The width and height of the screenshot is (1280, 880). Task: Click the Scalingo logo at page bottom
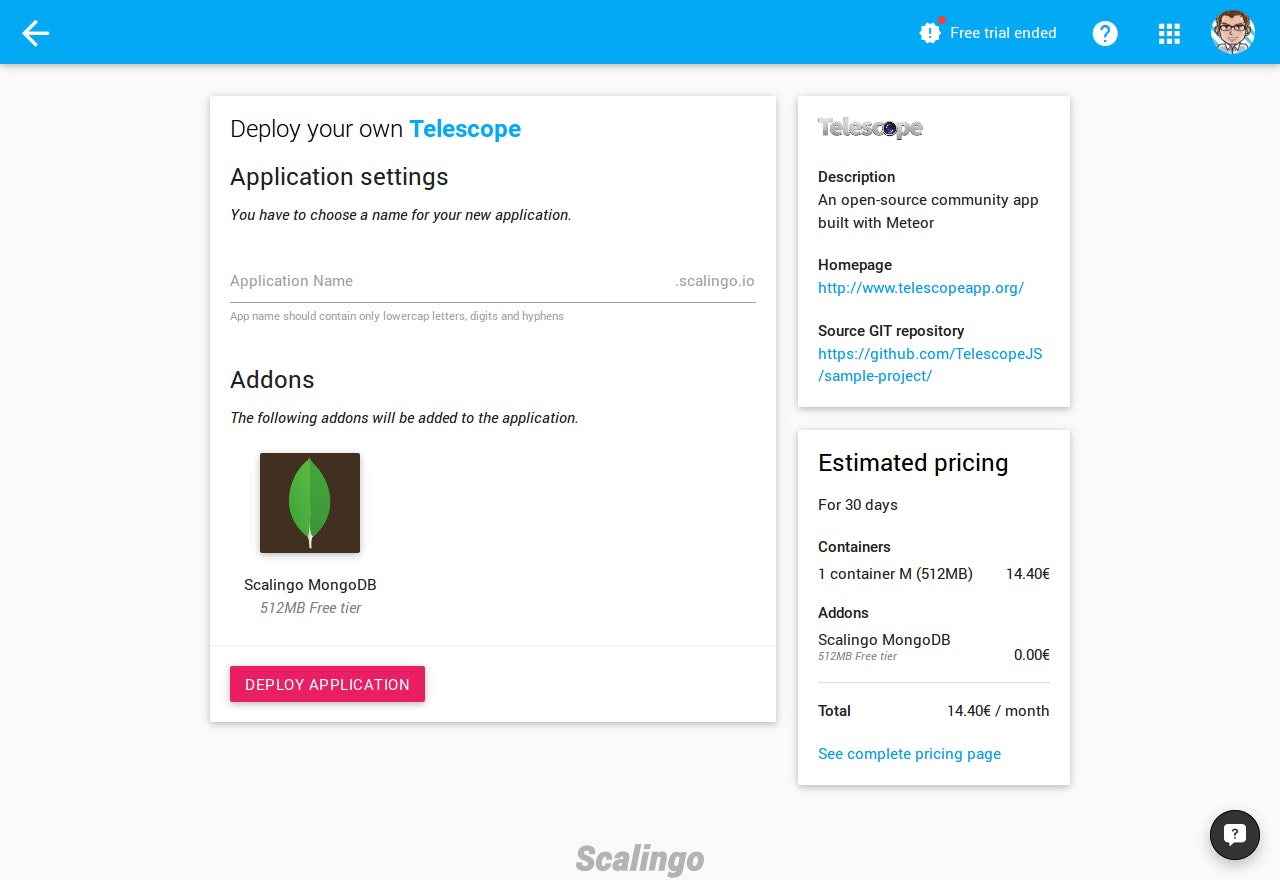pyautogui.click(x=639, y=857)
